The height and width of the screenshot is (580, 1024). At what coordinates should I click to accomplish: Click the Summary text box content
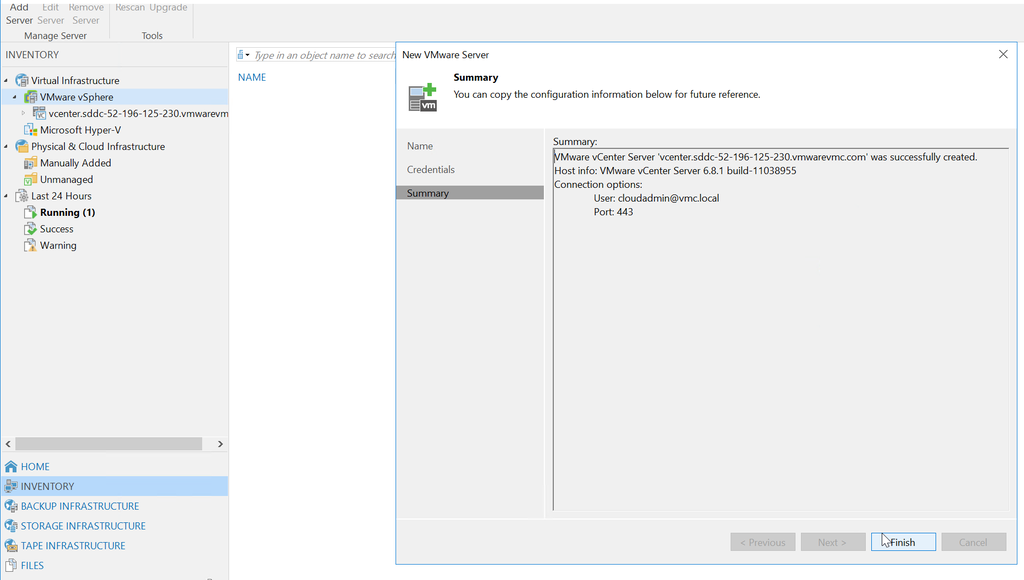click(780, 329)
